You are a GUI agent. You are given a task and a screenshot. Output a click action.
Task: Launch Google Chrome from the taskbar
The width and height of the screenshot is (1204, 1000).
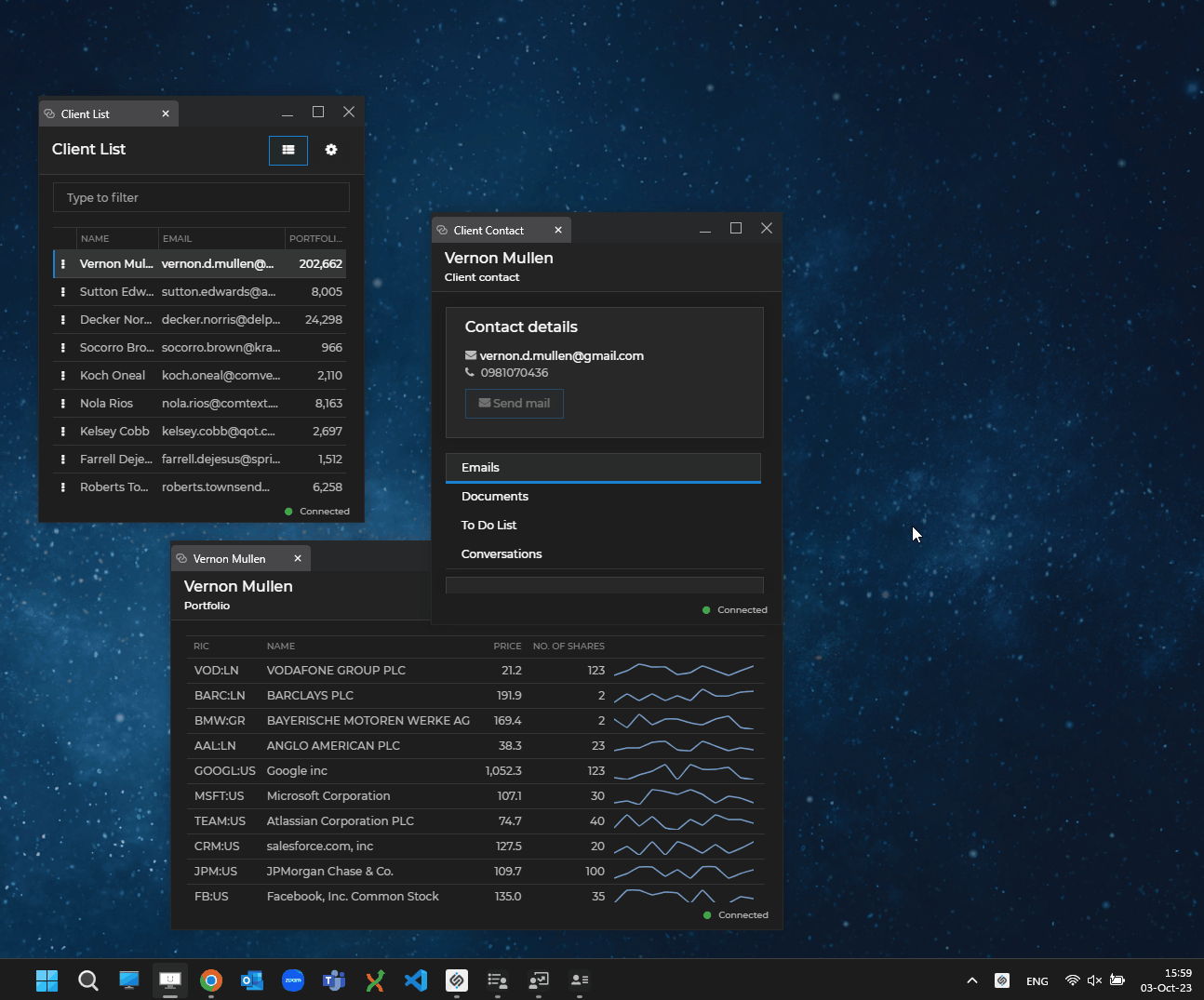point(211,980)
